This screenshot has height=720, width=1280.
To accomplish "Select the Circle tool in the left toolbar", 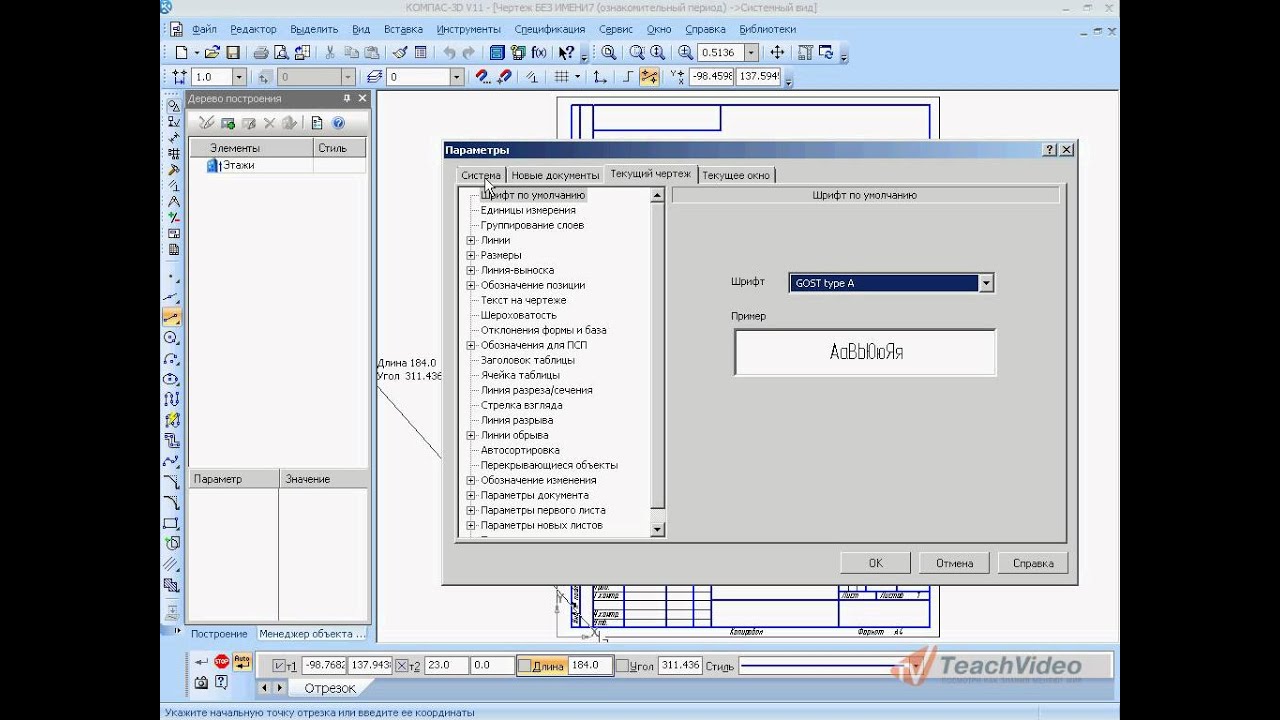I will click(x=172, y=338).
